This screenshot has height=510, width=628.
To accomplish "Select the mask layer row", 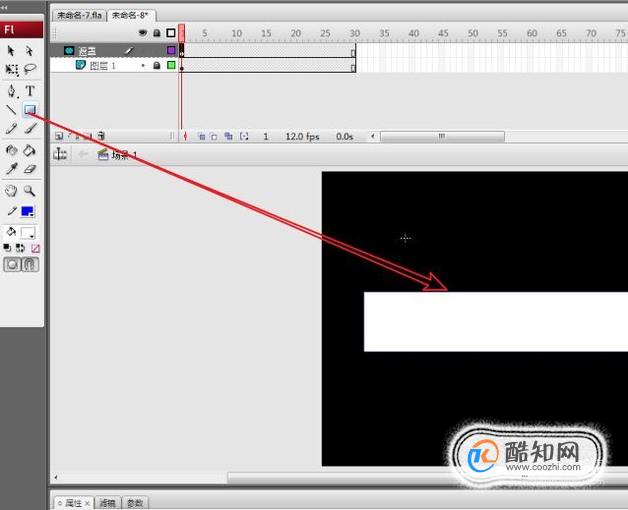I will tap(114, 50).
